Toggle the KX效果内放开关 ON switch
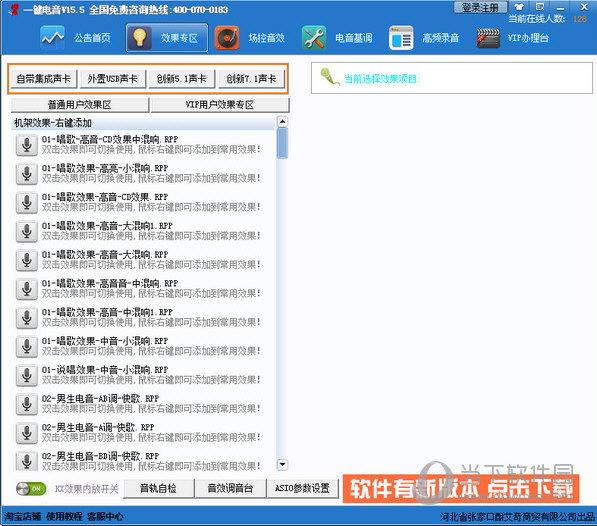This screenshot has height=526, width=597. click(x=31, y=489)
